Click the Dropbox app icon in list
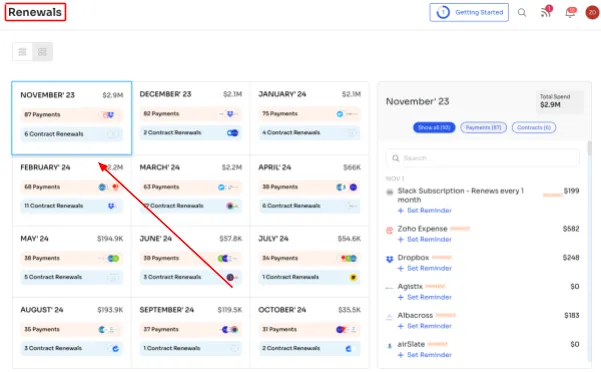601x372 pixels. 389,259
